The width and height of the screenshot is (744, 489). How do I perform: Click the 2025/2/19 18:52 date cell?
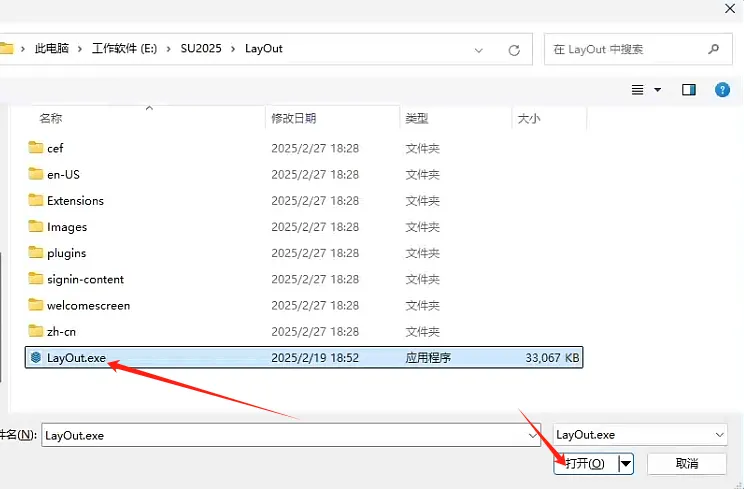(x=315, y=358)
